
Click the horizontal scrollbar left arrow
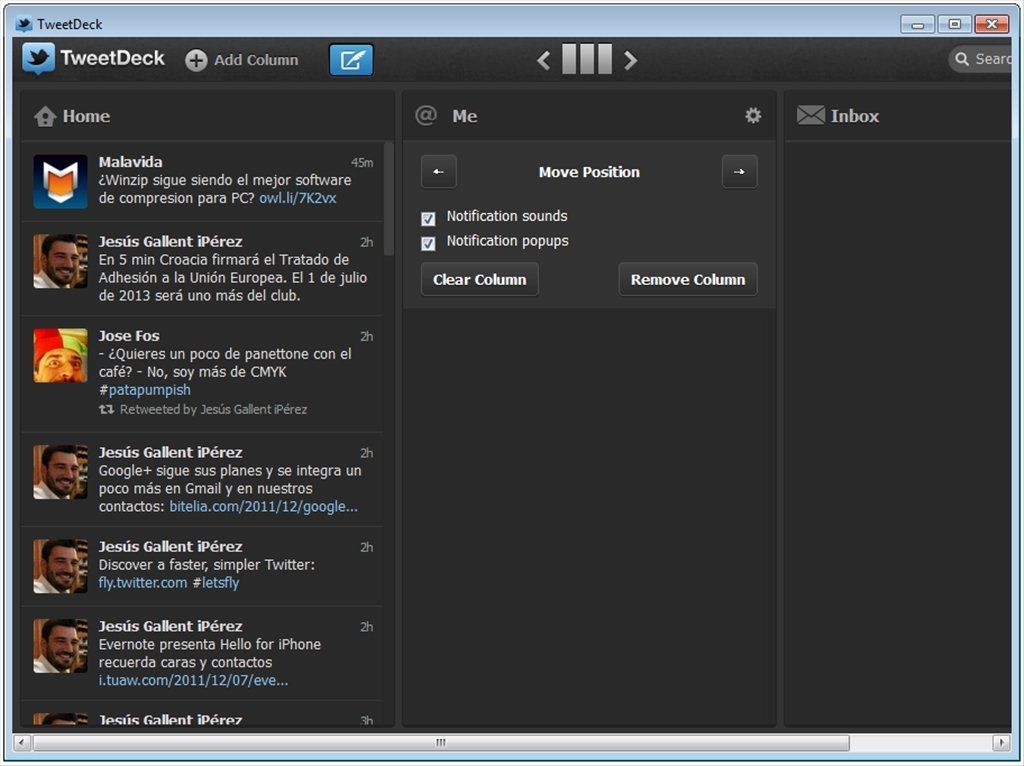pyautogui.click(x=22, y=742)
